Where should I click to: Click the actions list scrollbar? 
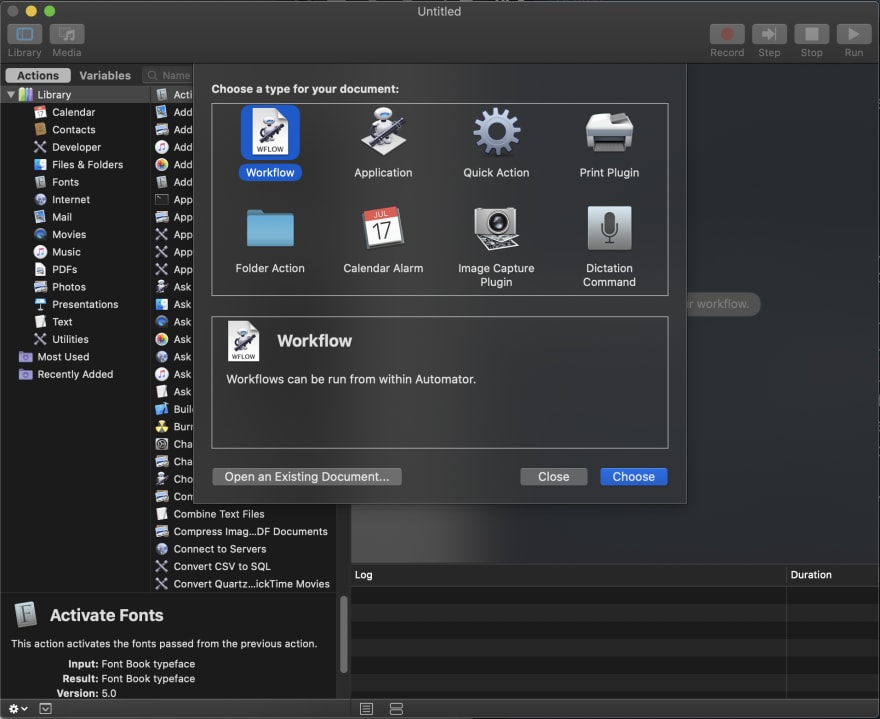coord(343,634)
